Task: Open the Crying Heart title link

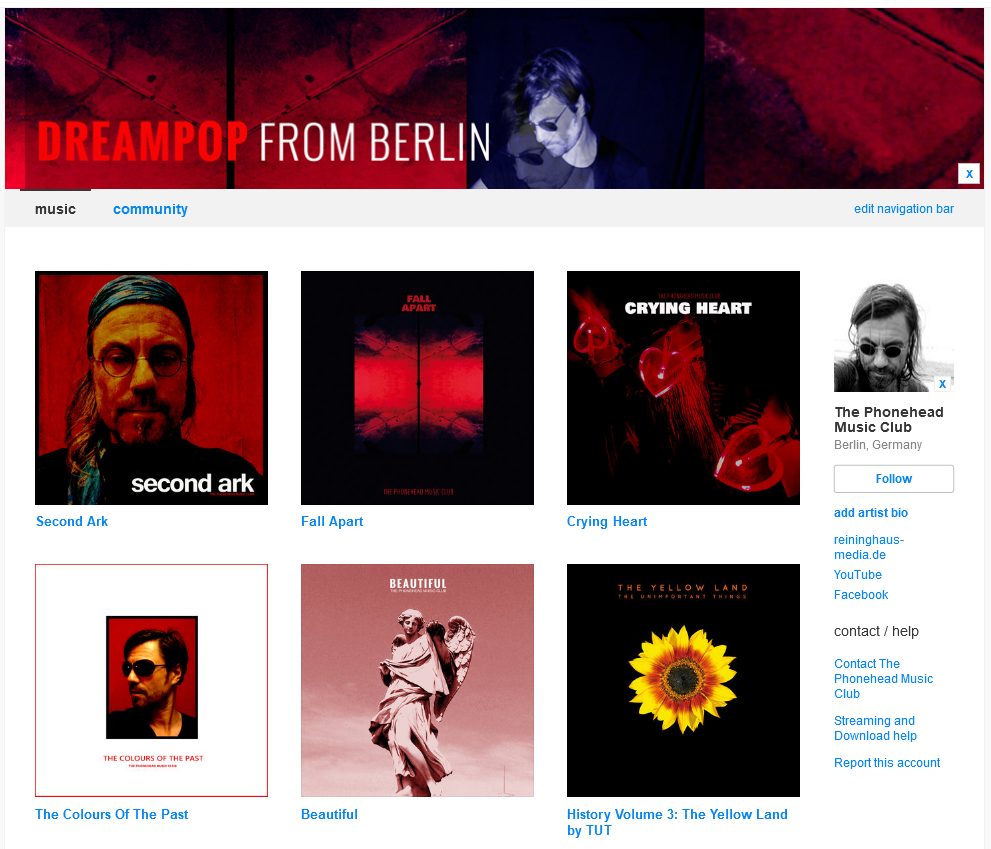Action: coord(607,522)
